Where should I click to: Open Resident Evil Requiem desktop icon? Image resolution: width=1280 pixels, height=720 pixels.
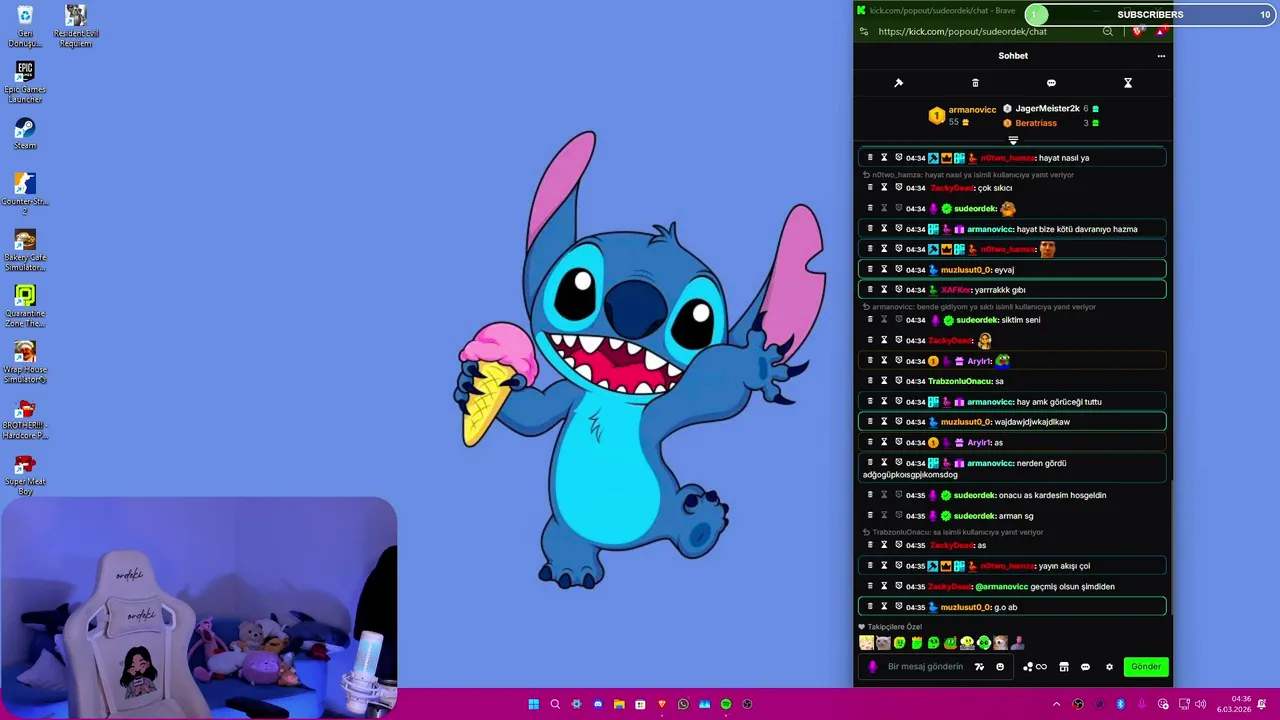pos(75,26)
